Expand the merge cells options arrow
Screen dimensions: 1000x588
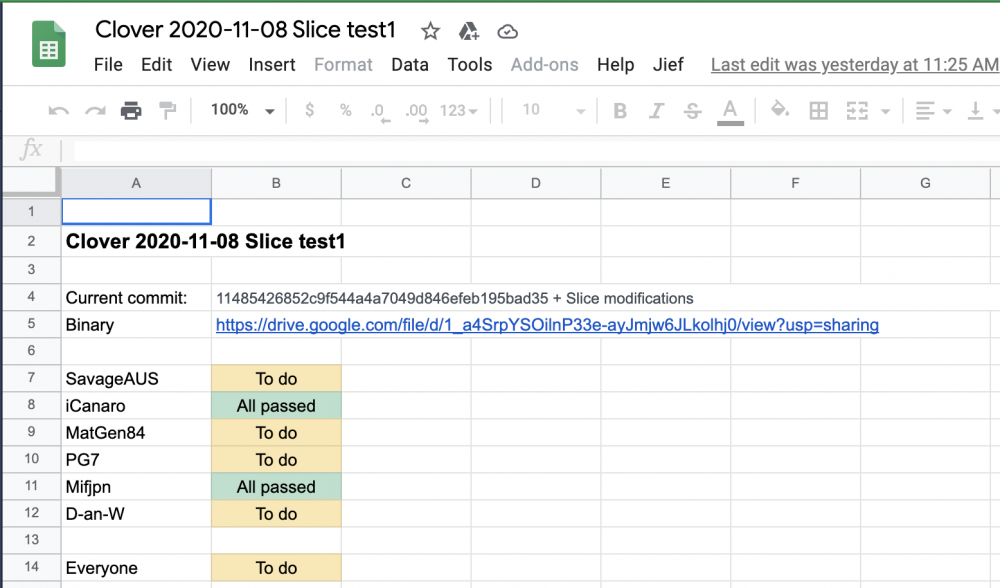[885, 112]
